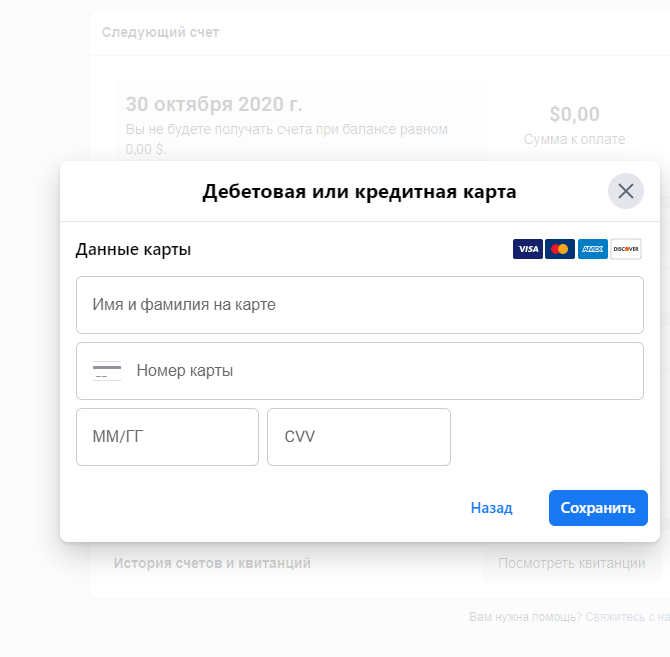
Task: Click the card icon inside Номер карты field
Action: coord(107,371)
